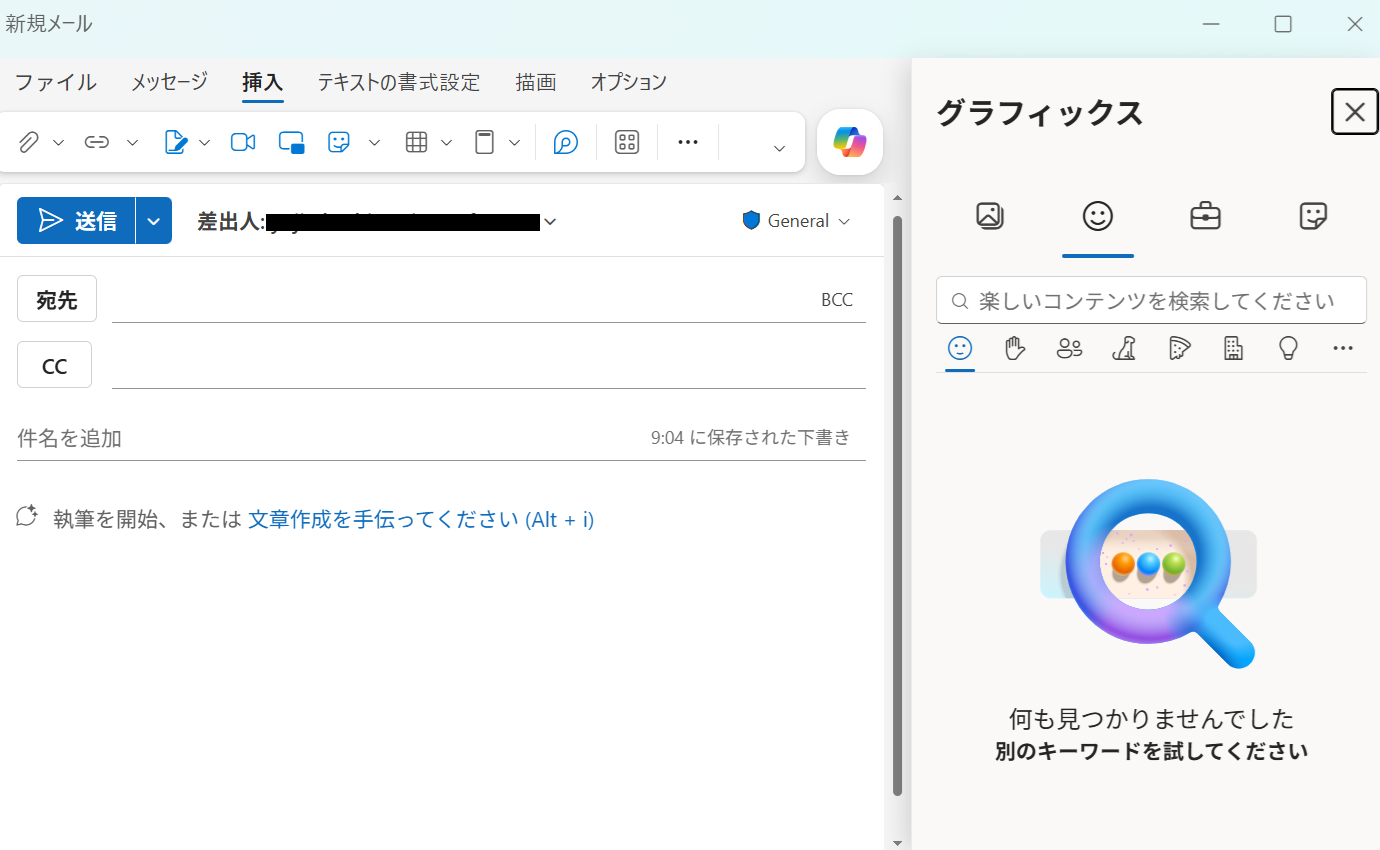
Task: Open the briefcase icons tab in グラフィックス
Action: point(1205,215)
